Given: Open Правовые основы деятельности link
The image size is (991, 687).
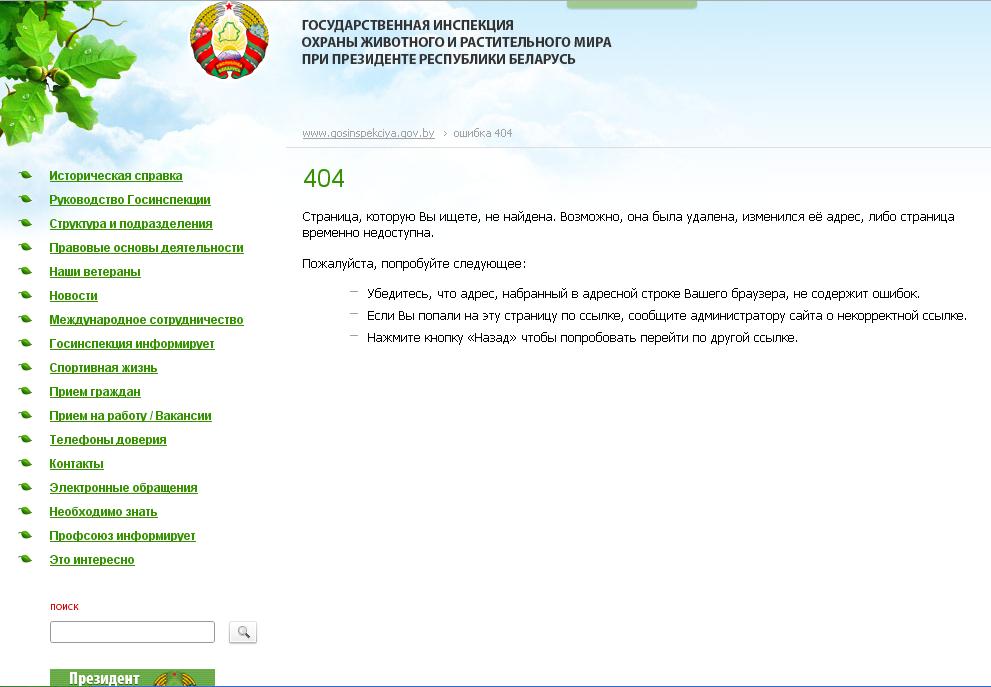Looking at the screenshot, I should point(146,248).
